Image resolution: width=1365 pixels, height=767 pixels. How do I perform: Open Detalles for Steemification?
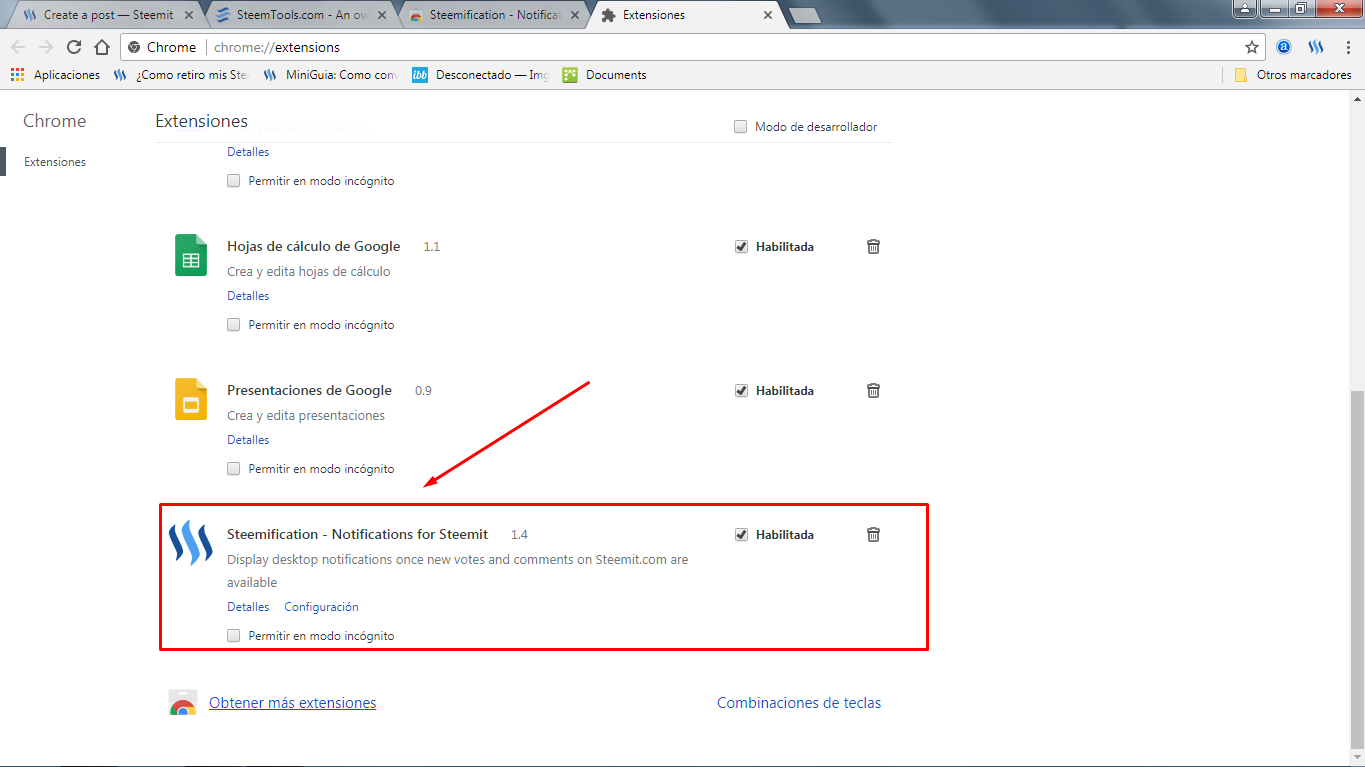tap(248, 607)
